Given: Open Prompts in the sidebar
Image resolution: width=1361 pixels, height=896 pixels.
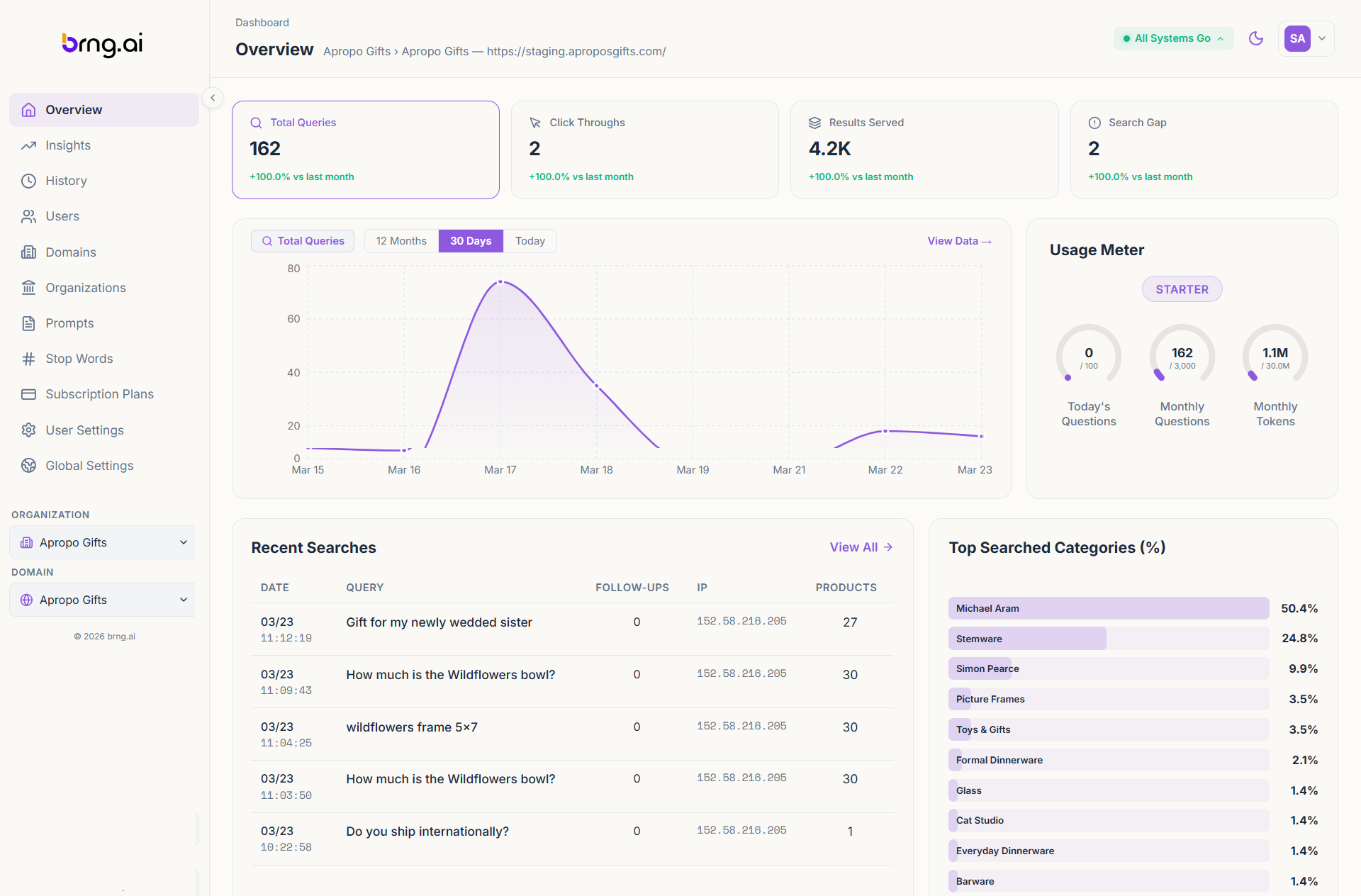Looking at the screenshot, I should pos(104,323).
